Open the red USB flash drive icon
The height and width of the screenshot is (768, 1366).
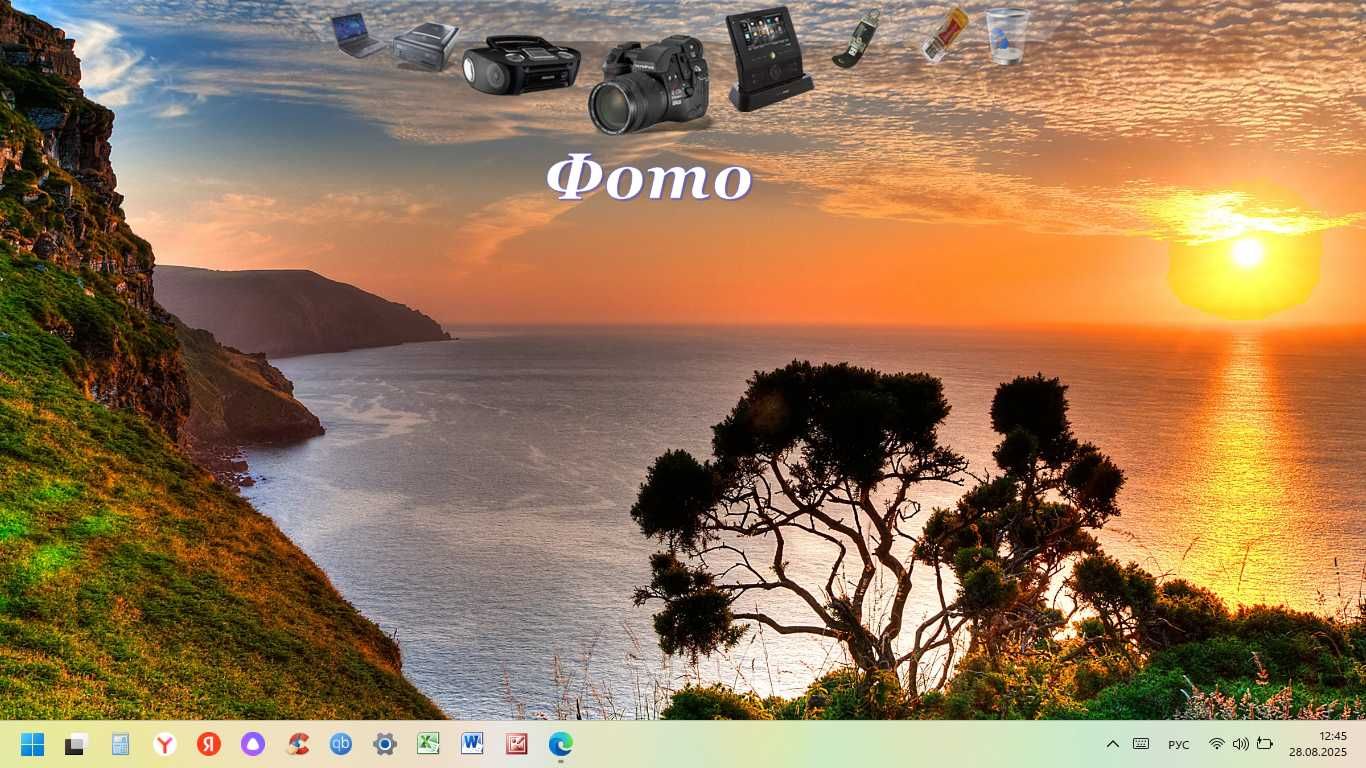click(944, 35)
